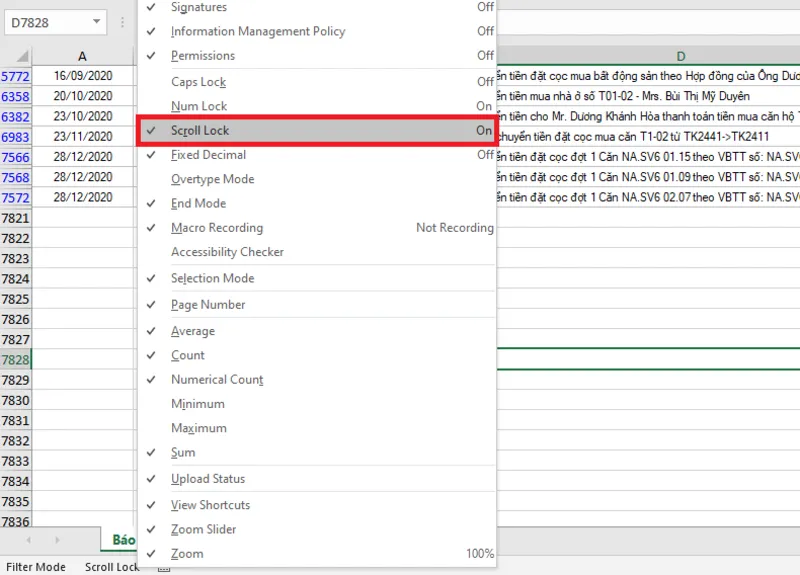This screenshot has width=800, height=575.
Task: Toggle the Num Lock menu entry
Action: (317, 106)
